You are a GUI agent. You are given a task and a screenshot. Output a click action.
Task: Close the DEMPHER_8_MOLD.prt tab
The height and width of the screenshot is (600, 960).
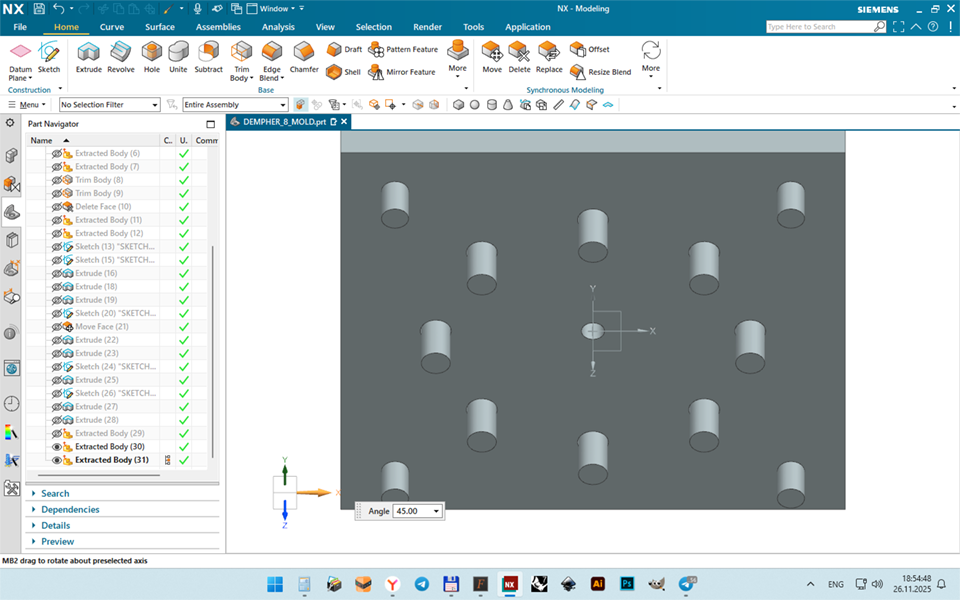click(344, 122)
